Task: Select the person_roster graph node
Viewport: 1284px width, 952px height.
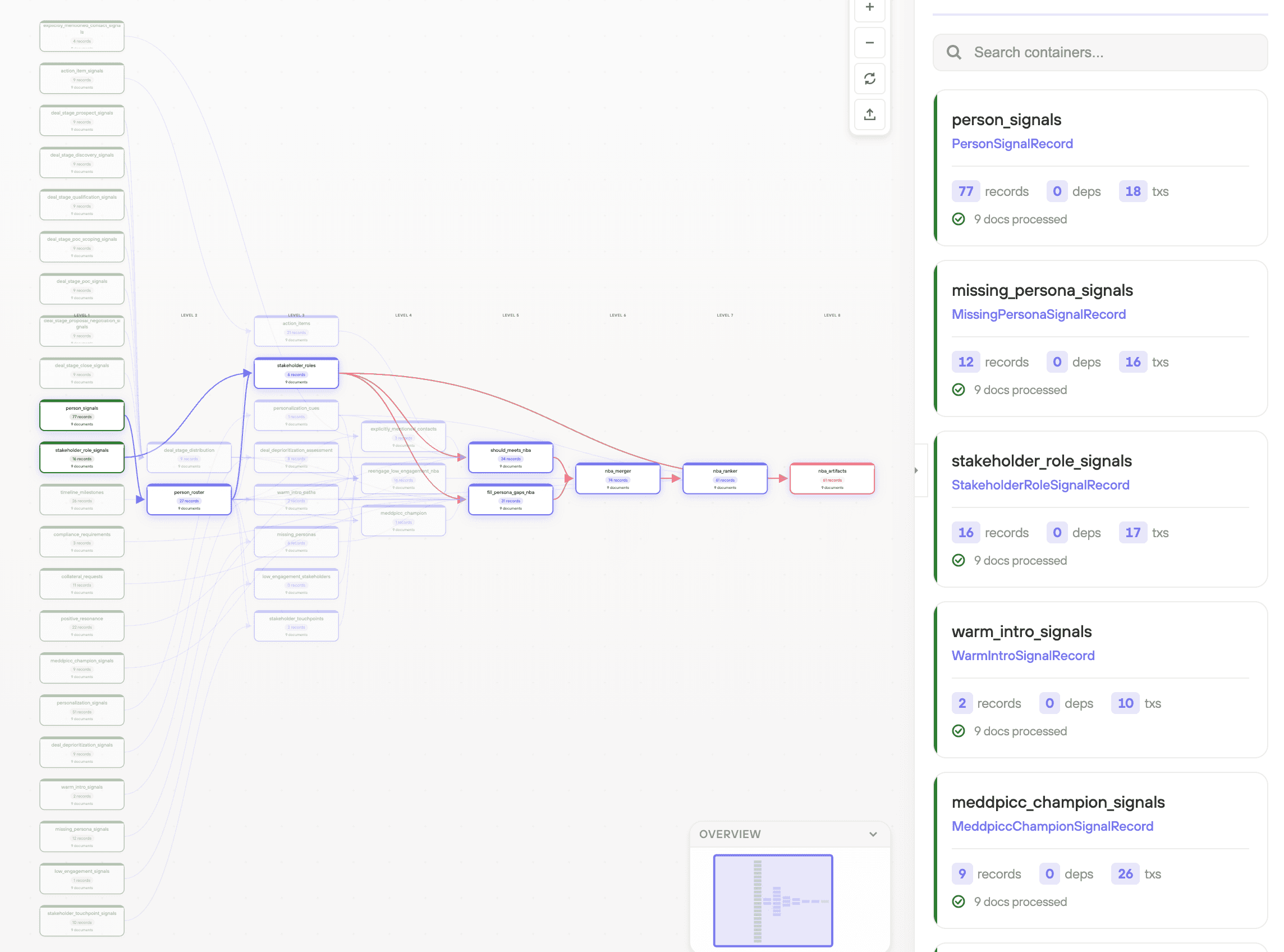Action: coord(189,499)
